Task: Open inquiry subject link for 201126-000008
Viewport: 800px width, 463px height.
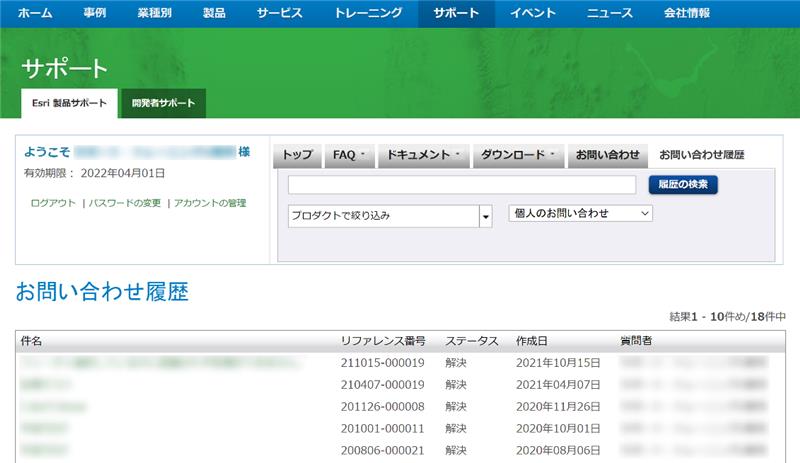Action: (x=54, y=407)
